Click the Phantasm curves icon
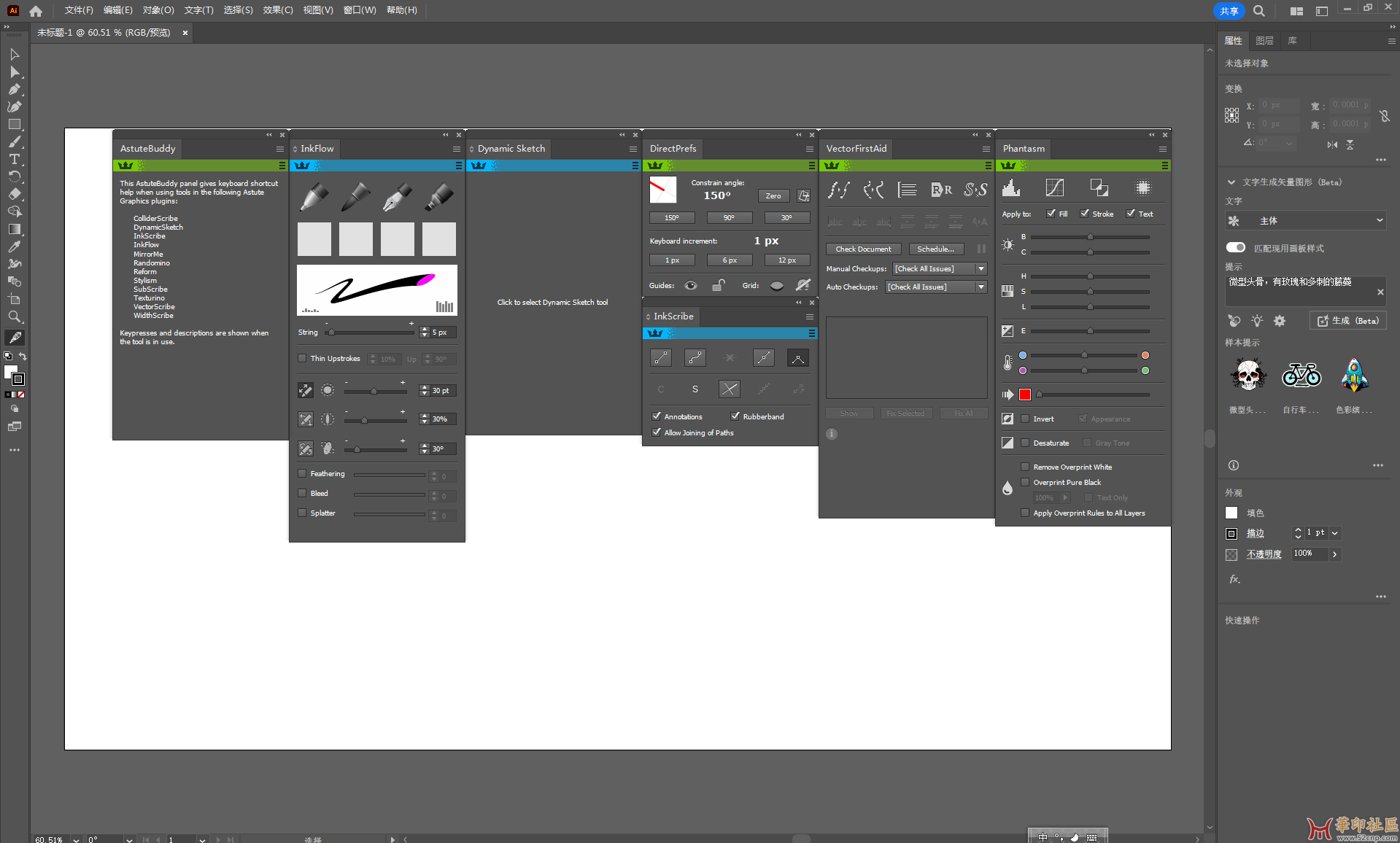Viewport: 1400px width, 843px height. 1055,188
